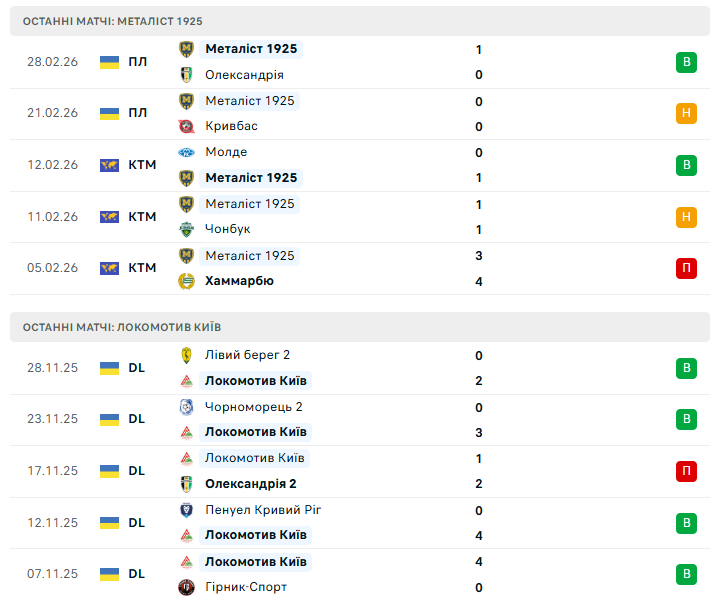Screen dimensions: 718x606
Task: Click the Ukraine flag on 28.11.25 row
Action: click(x=109, y=368)
